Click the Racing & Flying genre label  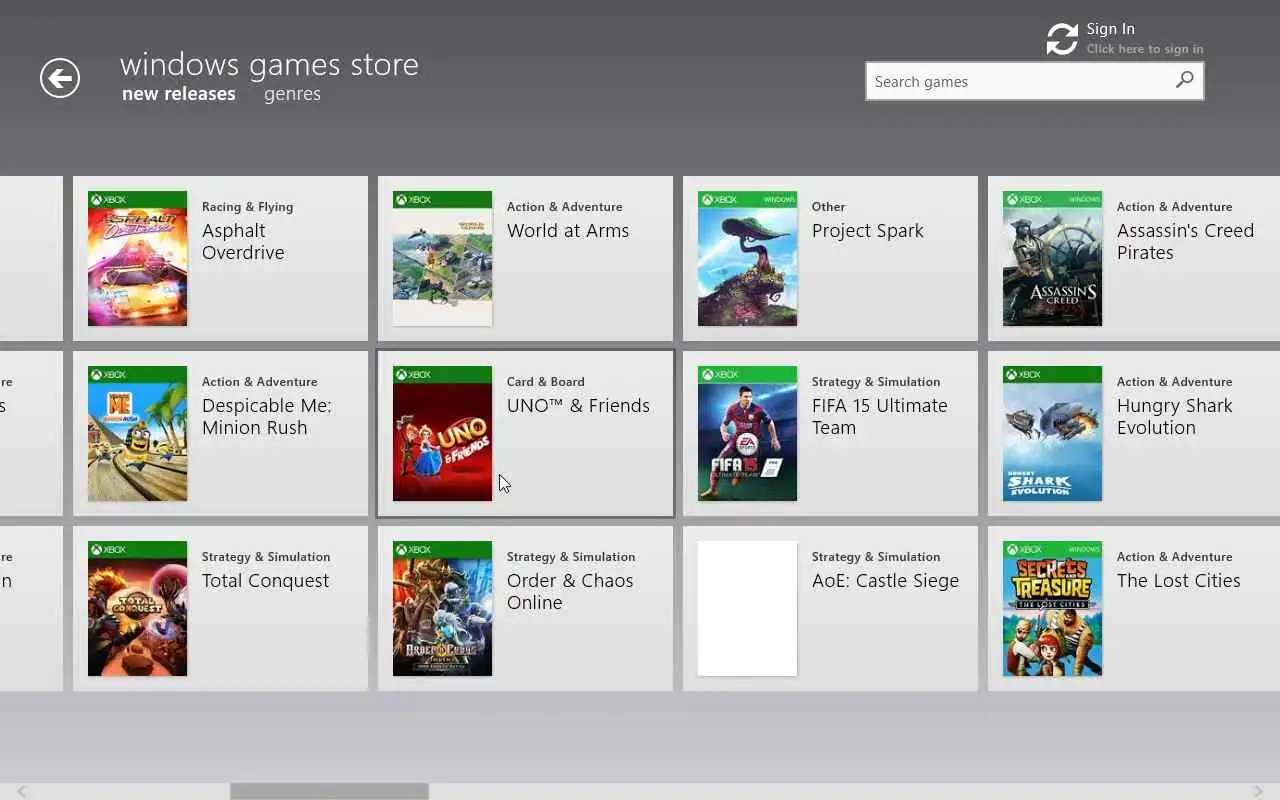[x=247, y=207]
